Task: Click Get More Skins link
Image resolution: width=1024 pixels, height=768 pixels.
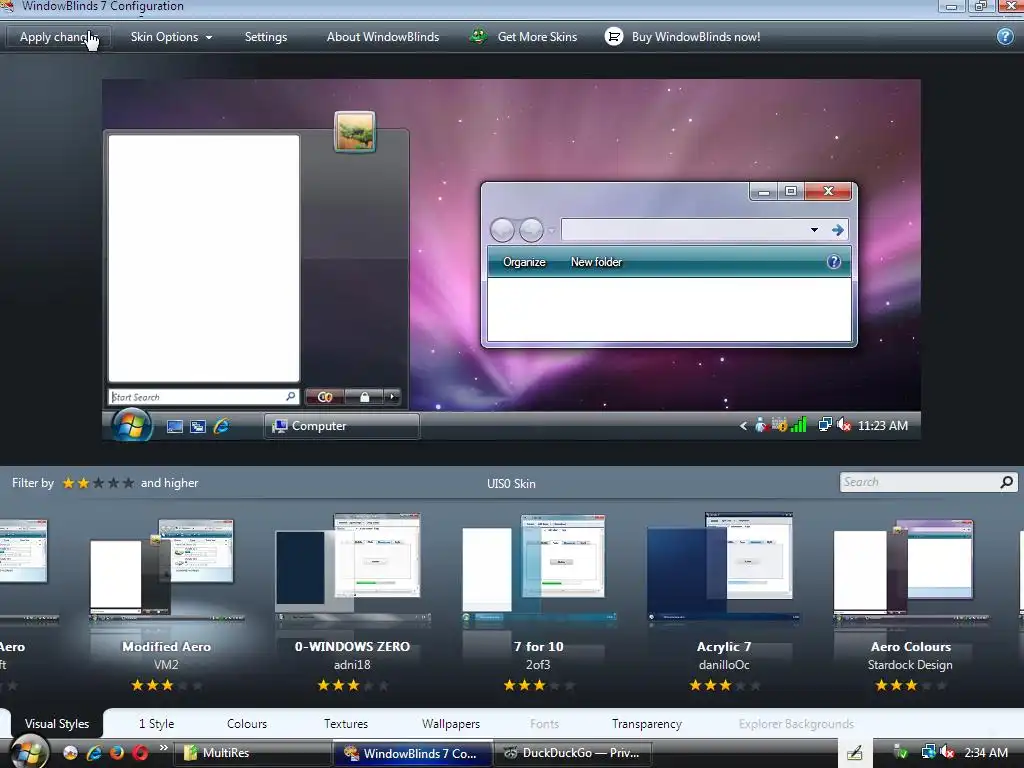Action: (537, 37)
